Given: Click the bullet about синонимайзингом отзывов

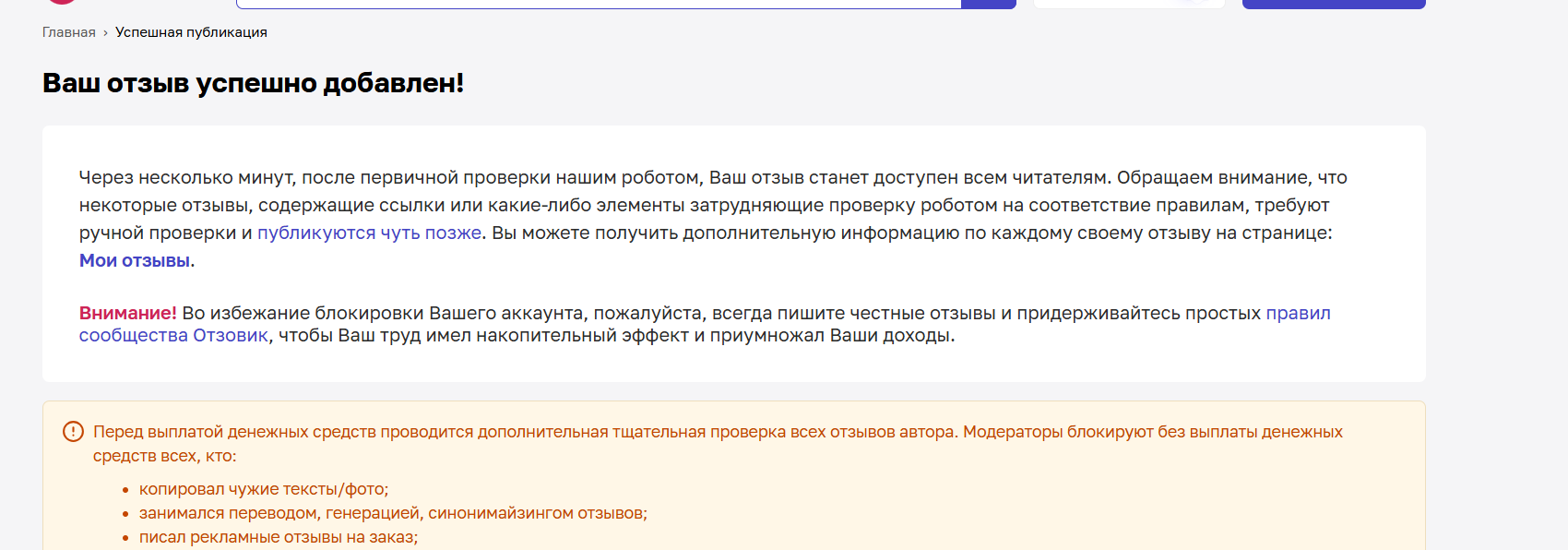Looking at the screenshot, I should (x=393, y=513).
